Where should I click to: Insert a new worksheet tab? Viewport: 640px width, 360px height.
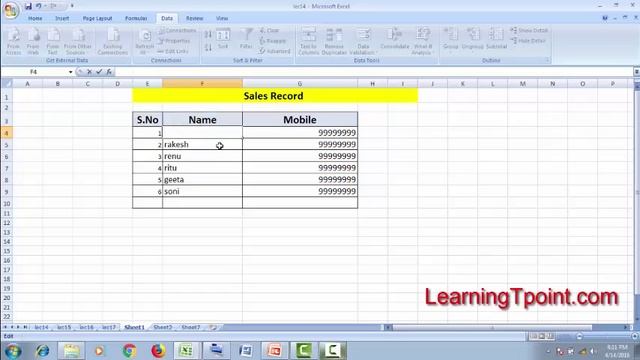coord(213,327)
